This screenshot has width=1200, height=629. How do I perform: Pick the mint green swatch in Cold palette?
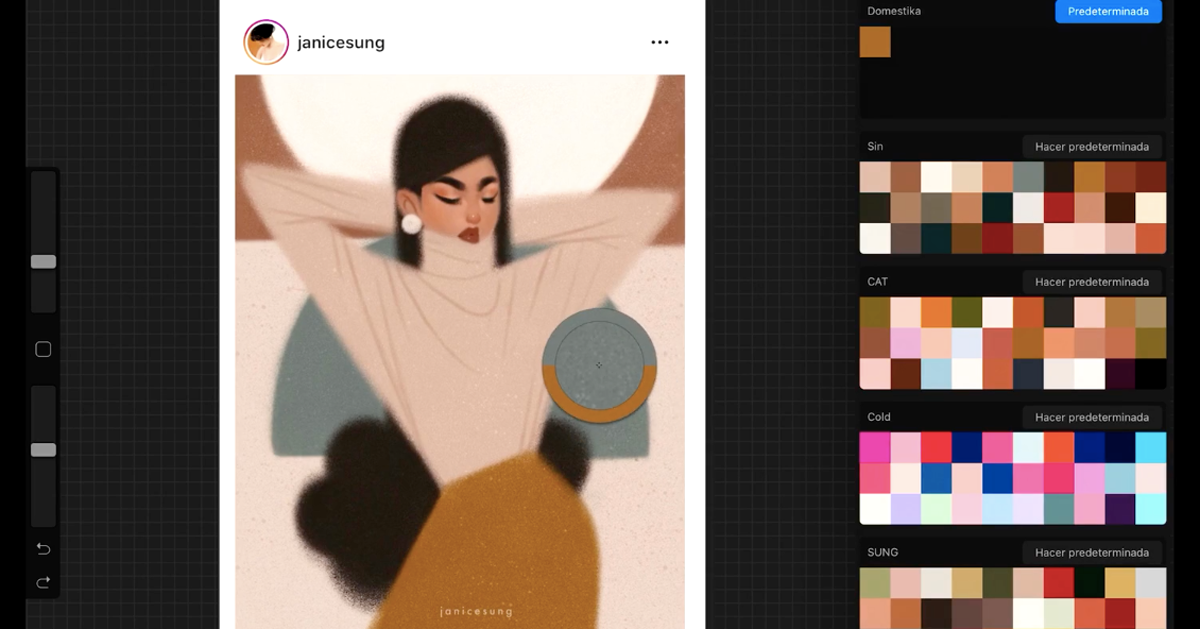936,509
